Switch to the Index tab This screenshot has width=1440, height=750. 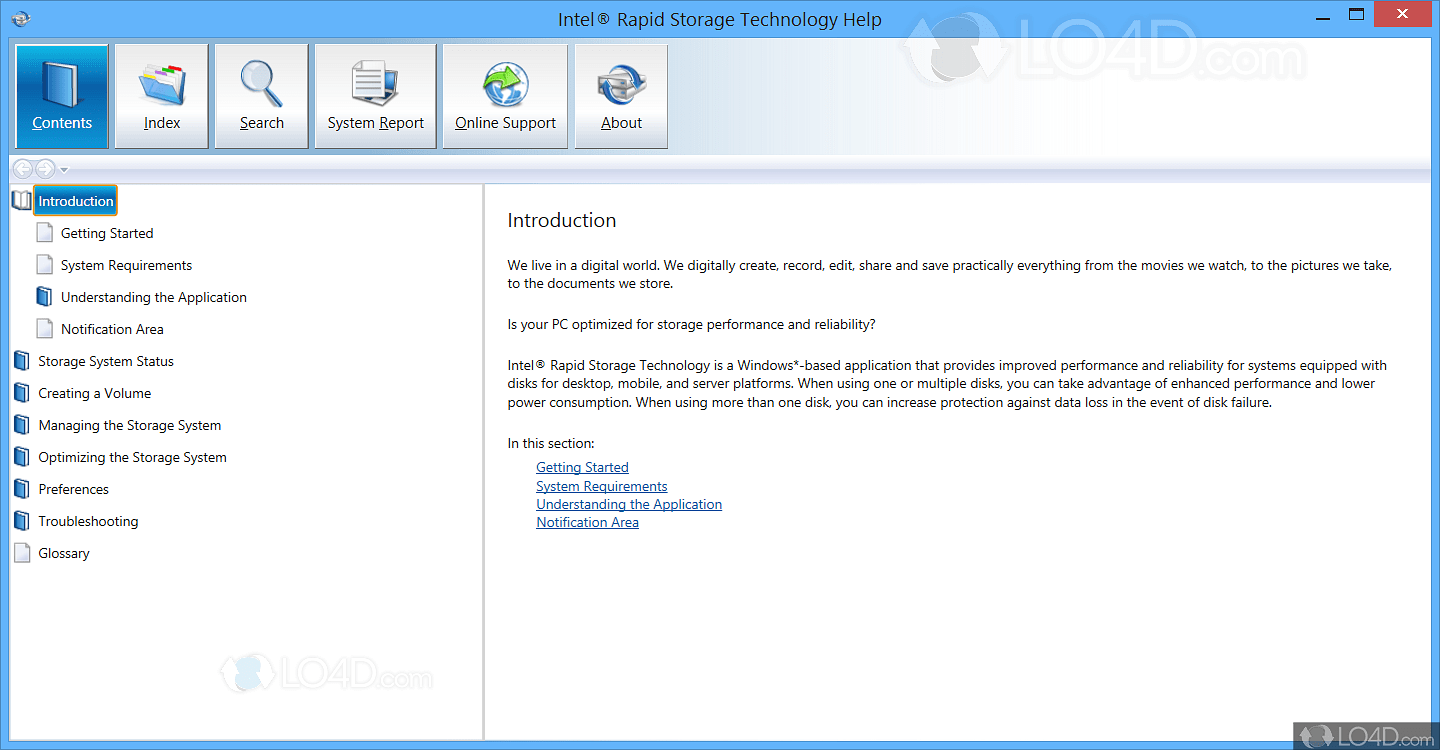click(162, 96)
